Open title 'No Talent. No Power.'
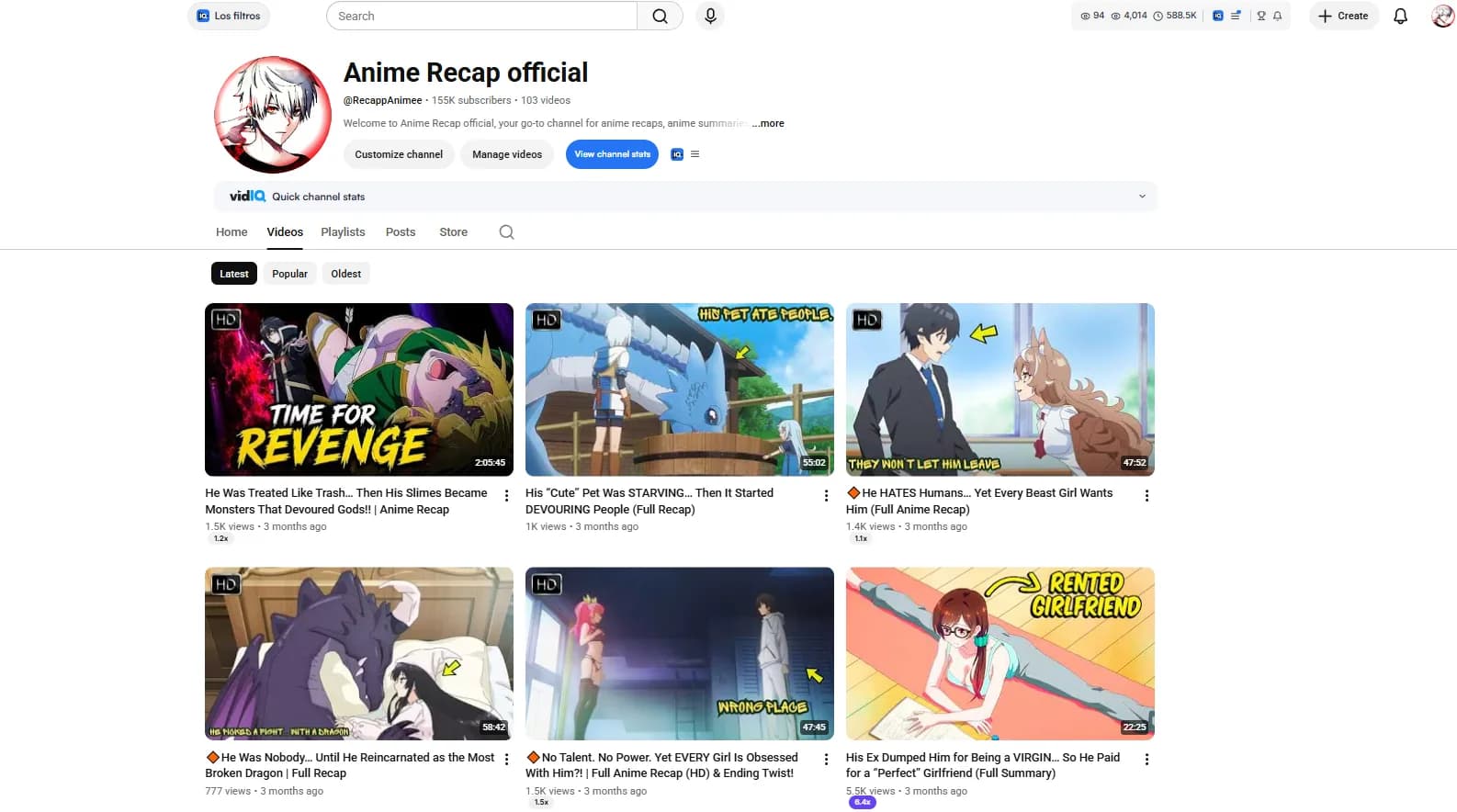 click(661, 765)
